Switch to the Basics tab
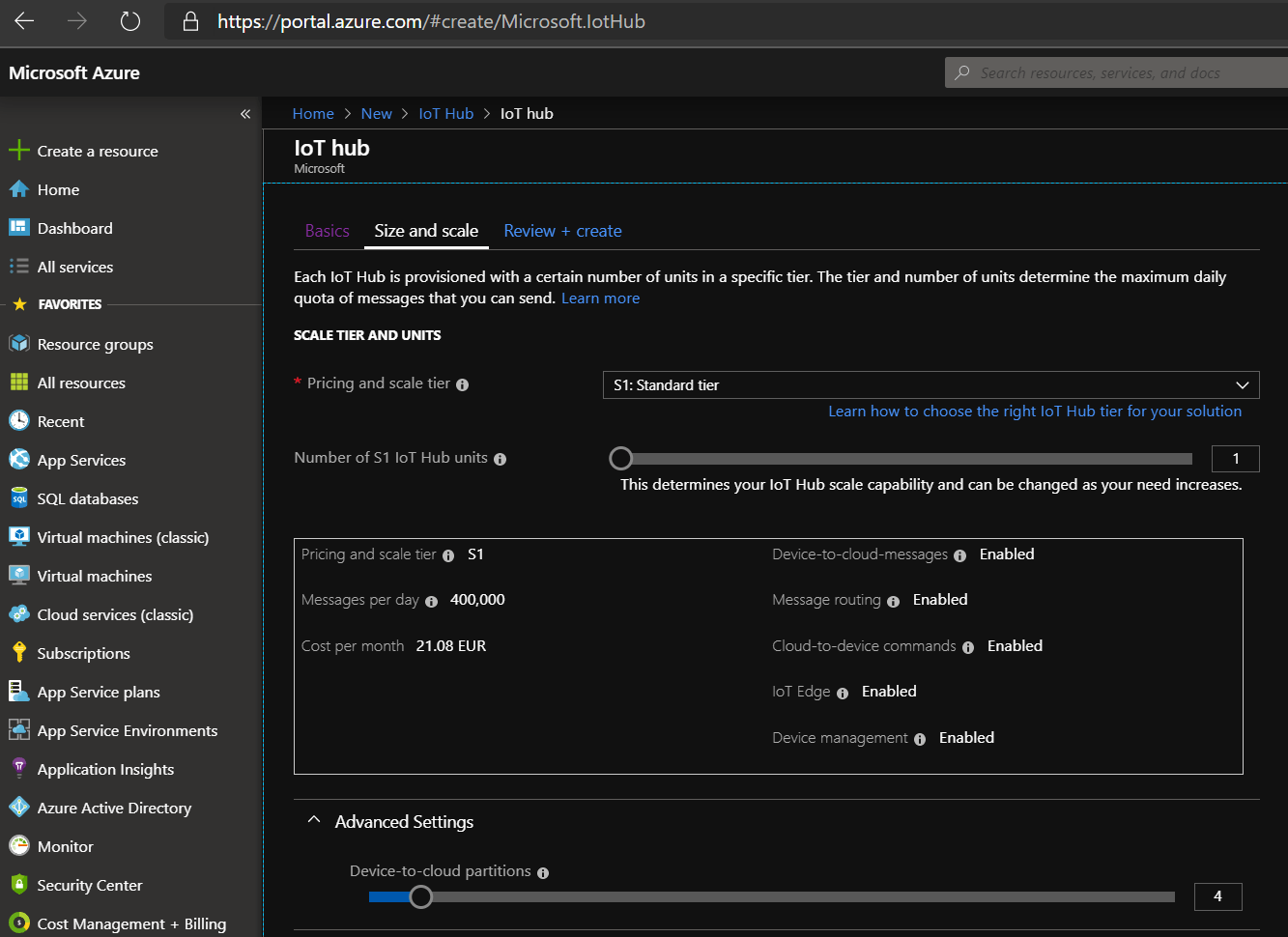 pos(327,231)
